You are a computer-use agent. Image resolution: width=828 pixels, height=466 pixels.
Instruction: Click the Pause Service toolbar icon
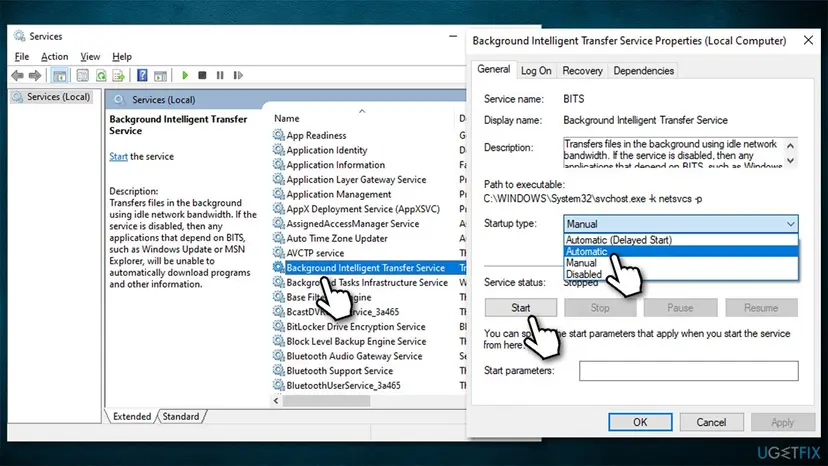click(x=220, y=76)
